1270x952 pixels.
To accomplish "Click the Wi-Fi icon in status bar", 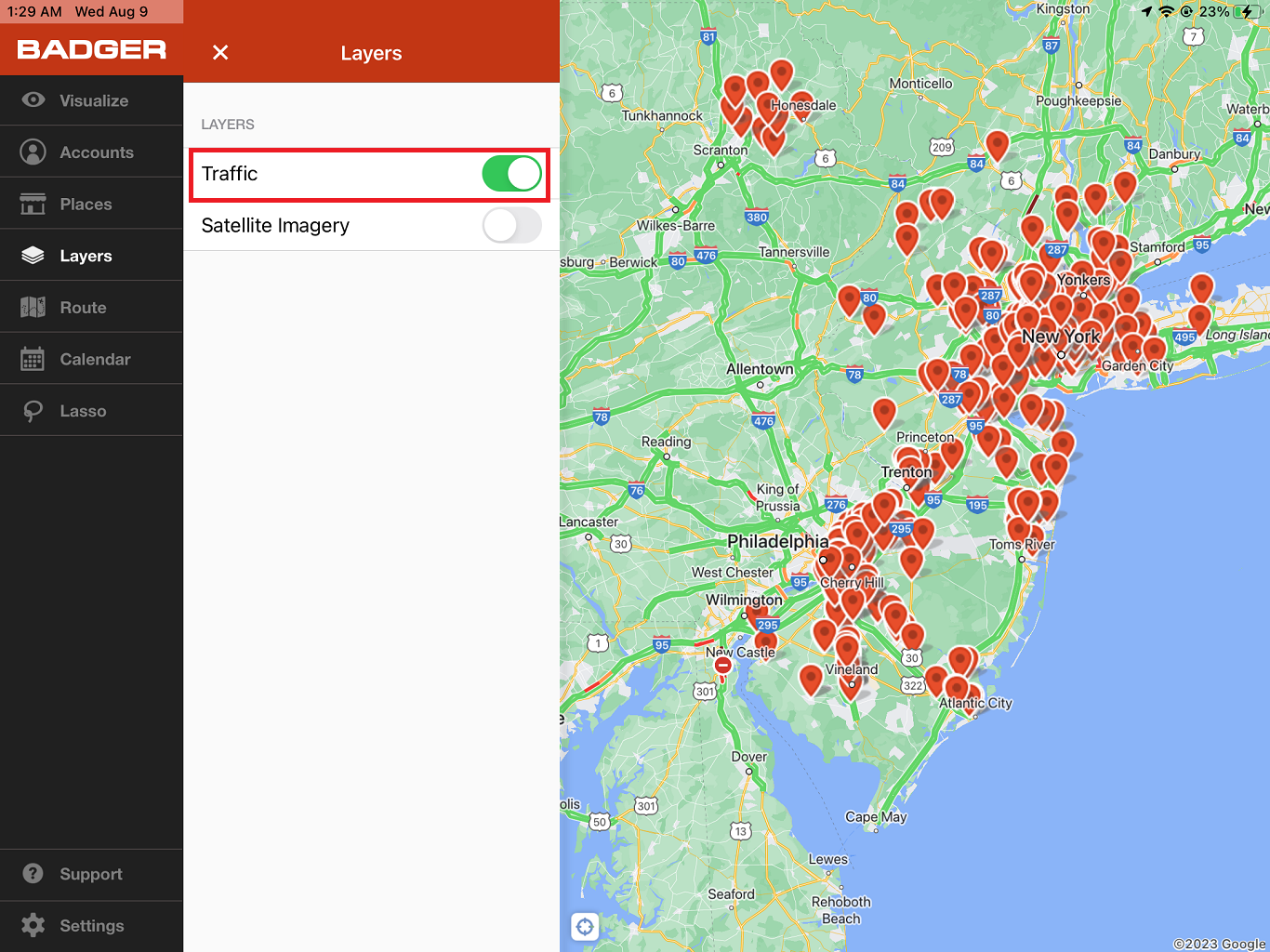I will pyautogui.click(x=1167, y=11).
